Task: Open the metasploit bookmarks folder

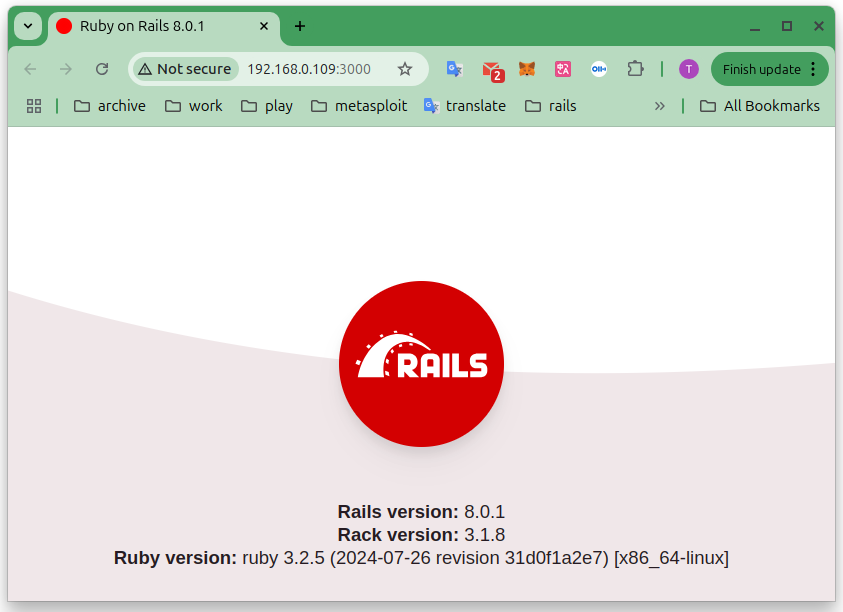Action: tap(359, 106)
